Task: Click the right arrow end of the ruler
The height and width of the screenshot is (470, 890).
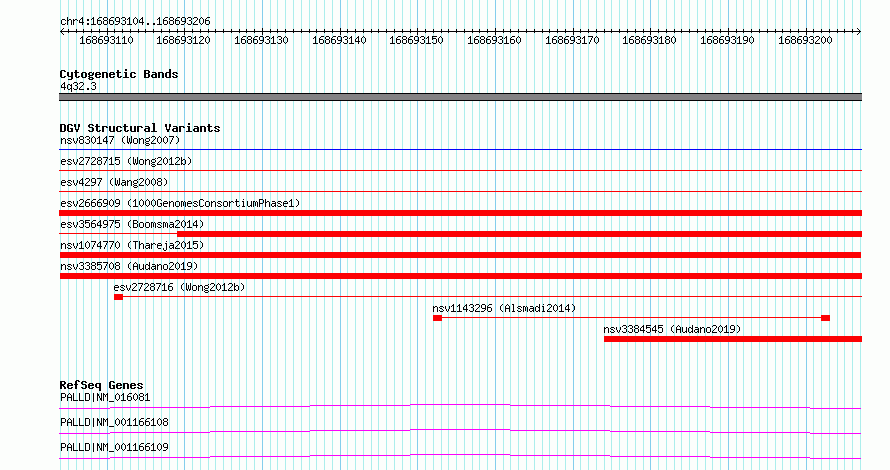Action: 858,32
